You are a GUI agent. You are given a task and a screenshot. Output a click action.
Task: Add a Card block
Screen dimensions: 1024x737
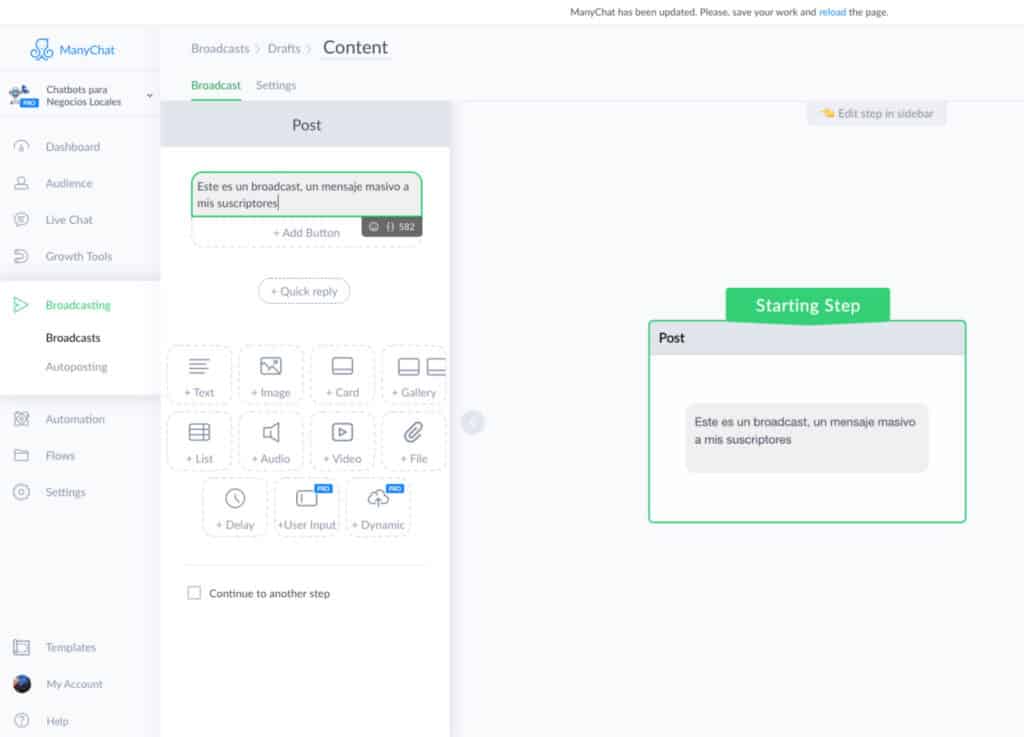(x=342, y=375)
